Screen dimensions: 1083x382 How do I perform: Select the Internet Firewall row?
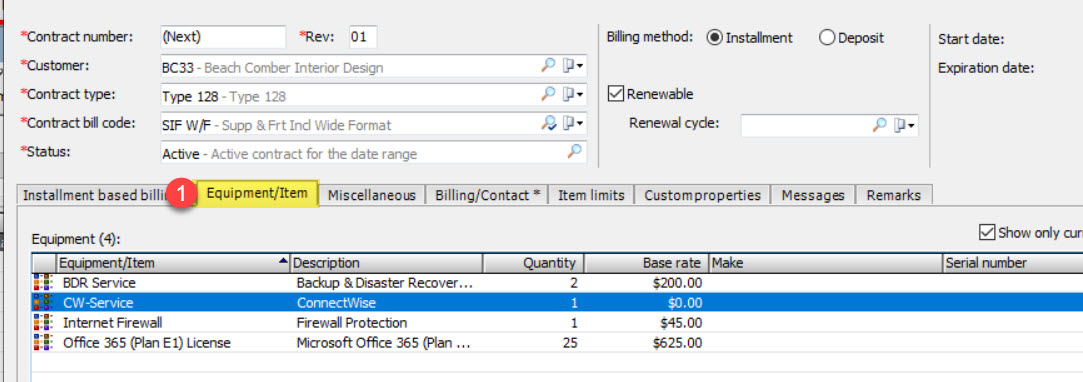click(x=557, y=323)
